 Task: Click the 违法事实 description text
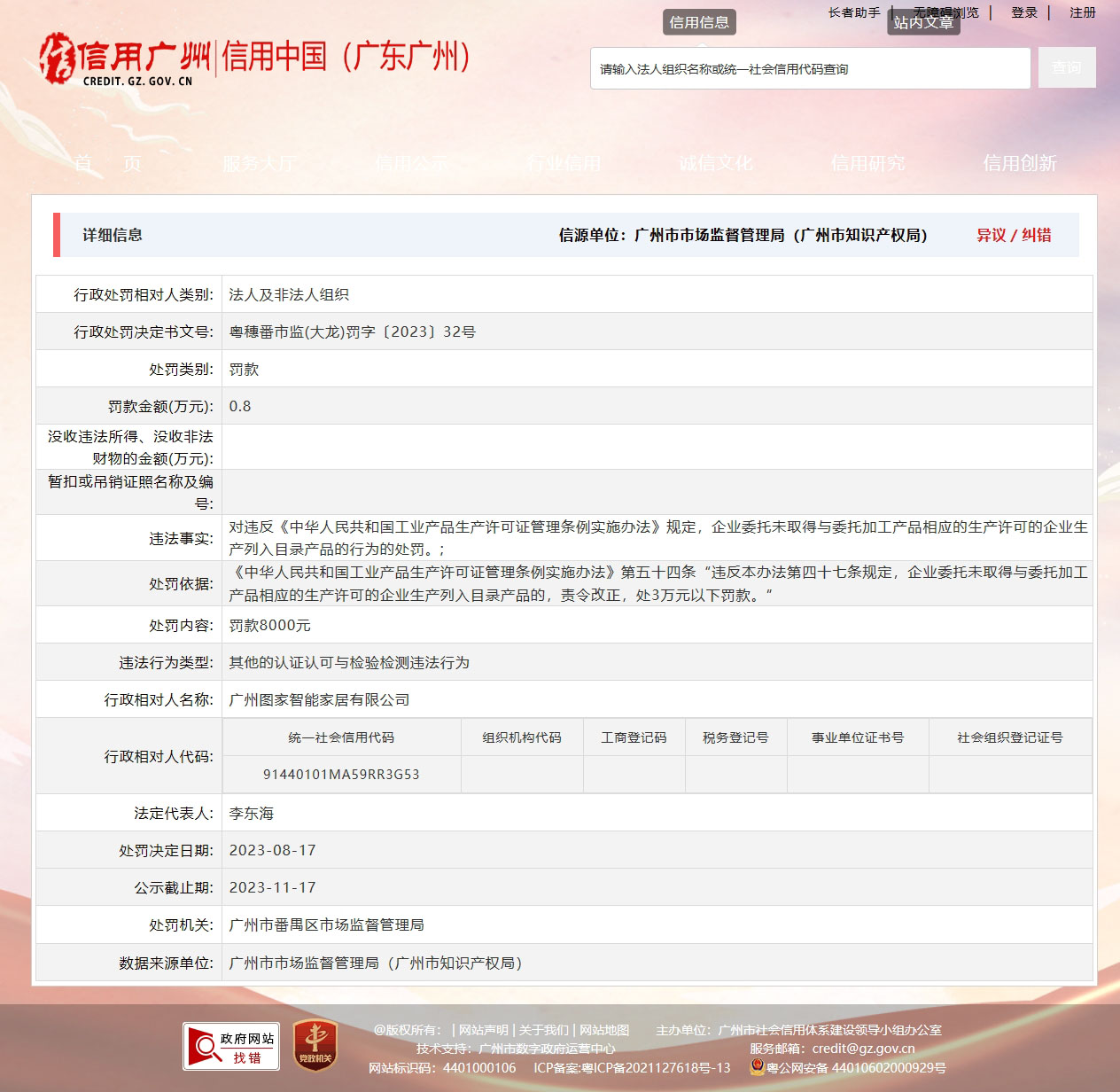click(x=658, y=538)
